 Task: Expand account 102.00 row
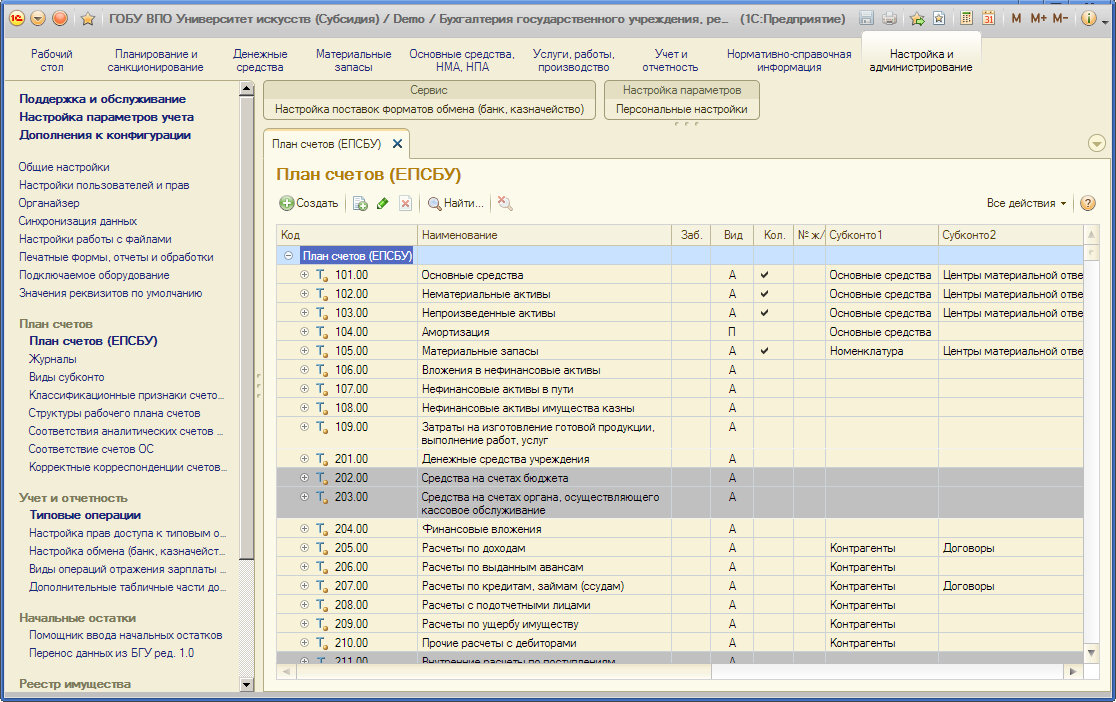pos(304,293)
